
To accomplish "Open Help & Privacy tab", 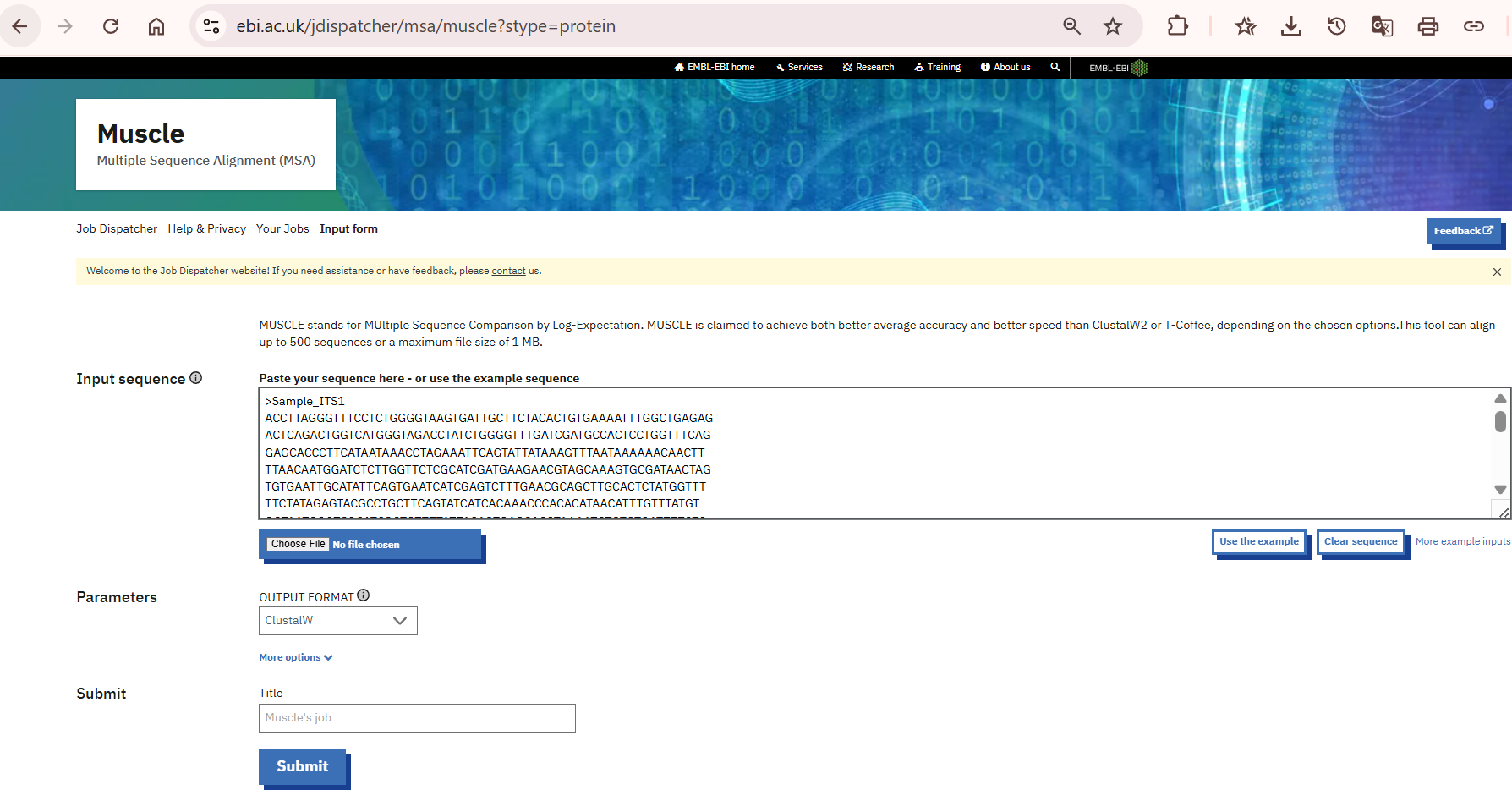I will point(207,228).
